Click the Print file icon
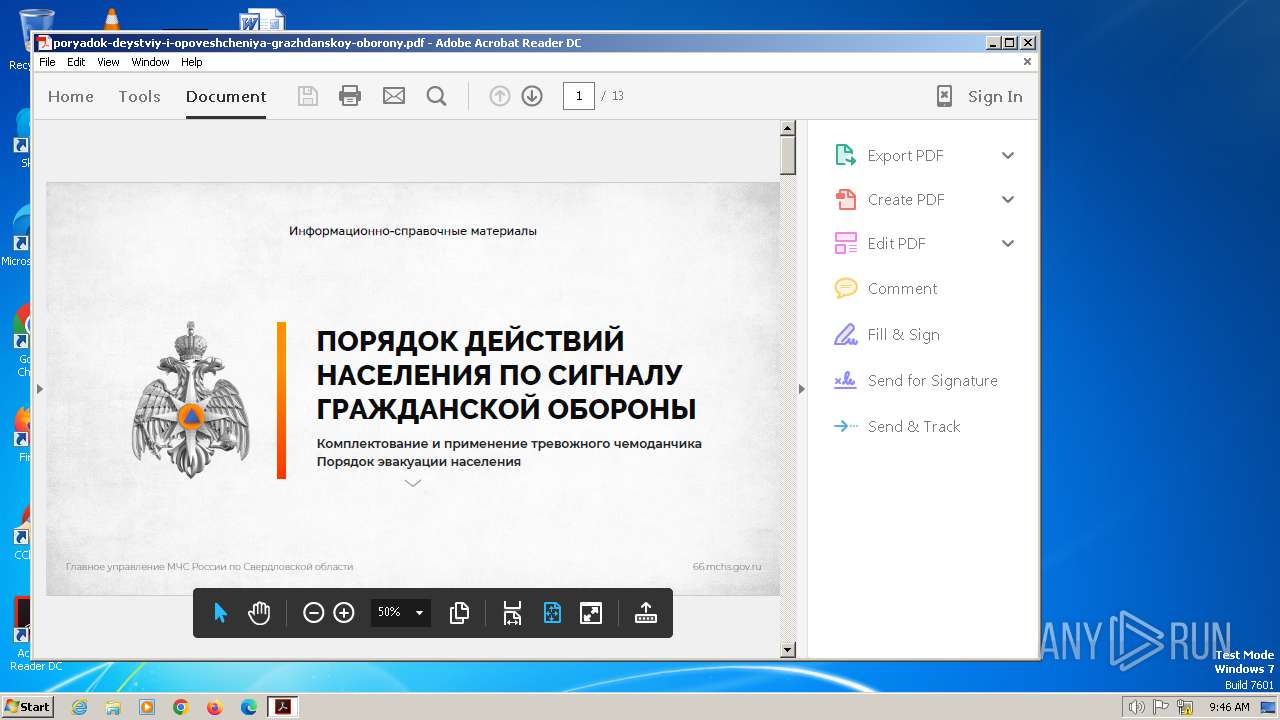This screenshot has height=720, width=1280. tap(350, 96)
